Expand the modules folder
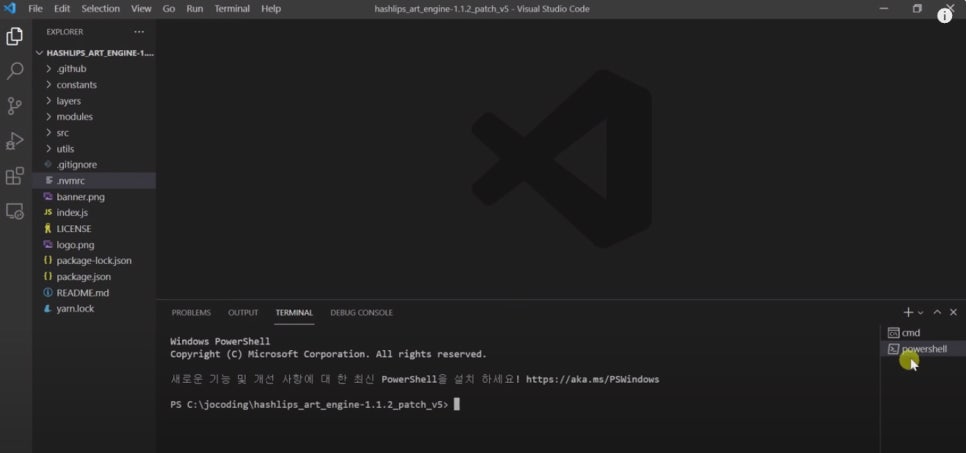The image size is (966, 453). point(94,116)
